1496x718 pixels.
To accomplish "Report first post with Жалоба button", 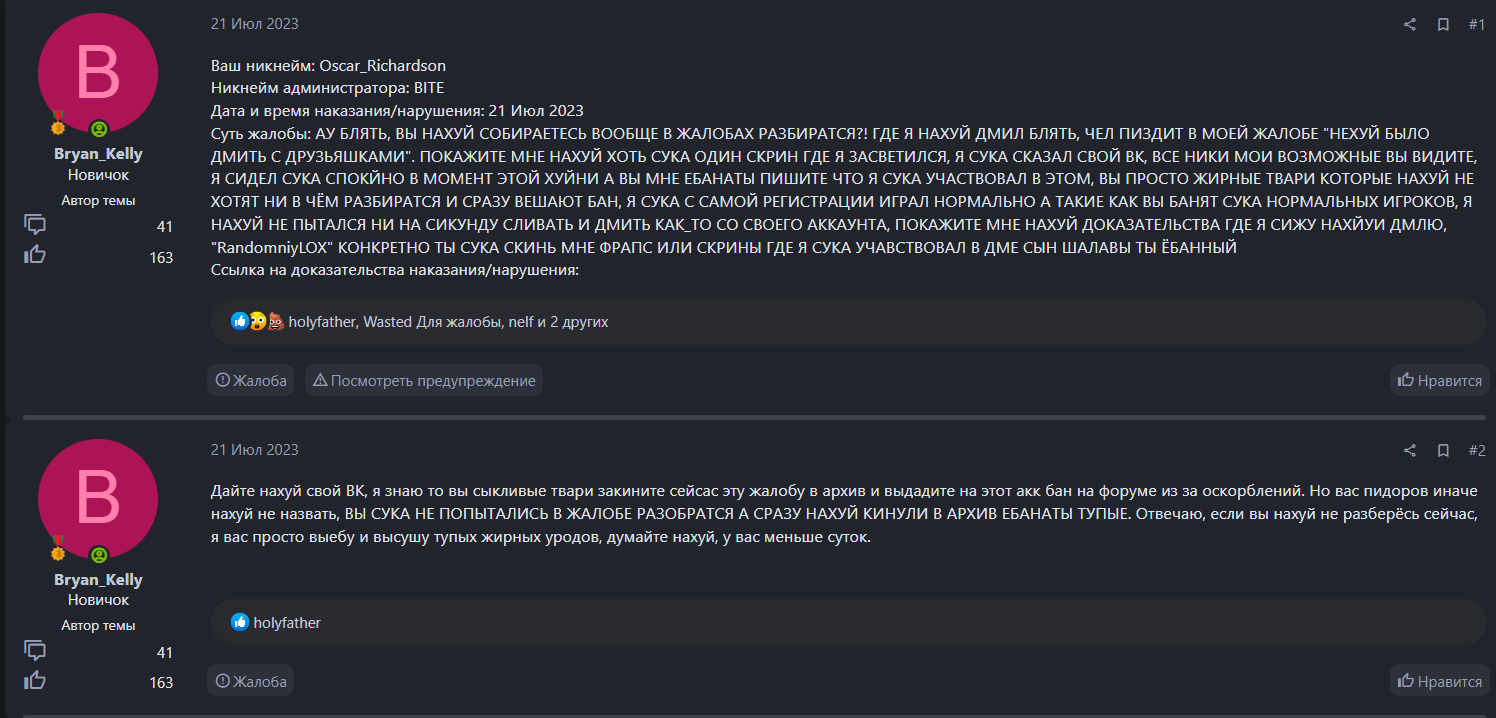I will [x=250, y=380].
